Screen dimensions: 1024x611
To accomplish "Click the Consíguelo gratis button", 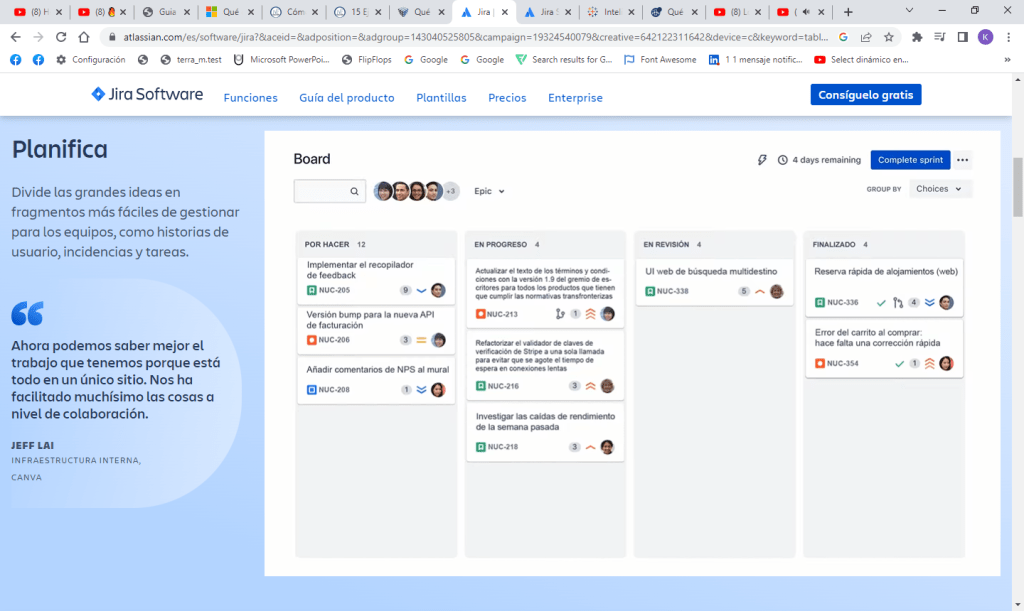I will 865,95.
